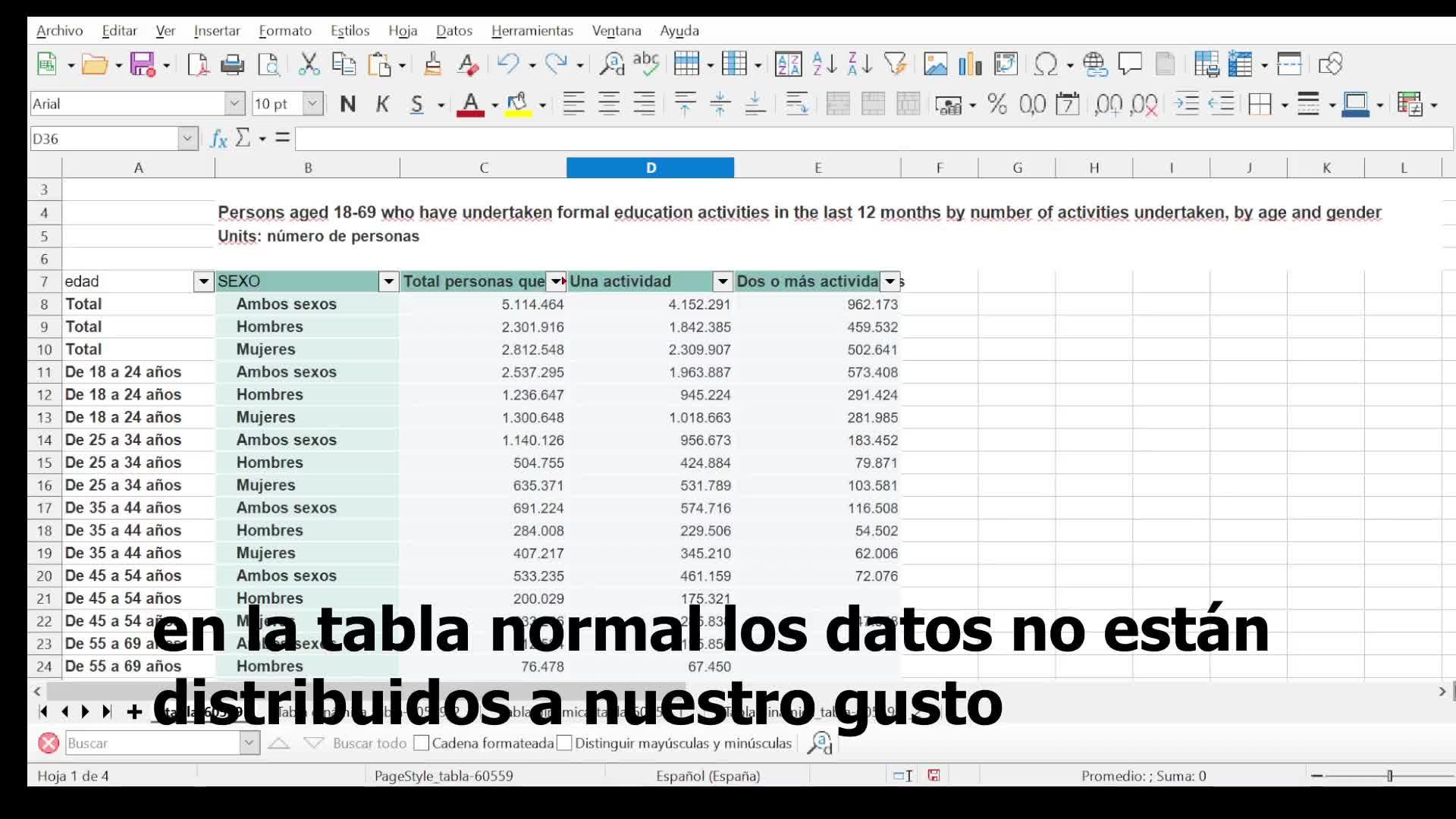Expand the edad column filter dropdown

[x=203, y=281]
